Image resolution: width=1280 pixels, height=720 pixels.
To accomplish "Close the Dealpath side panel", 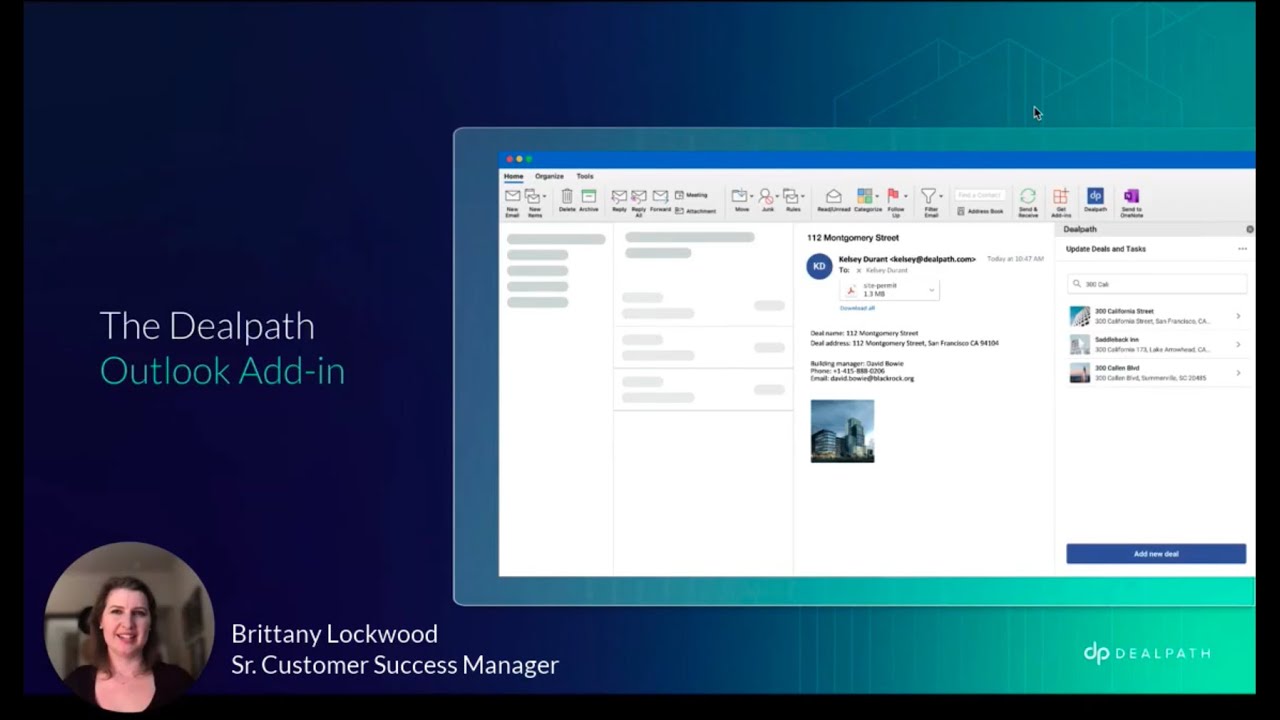I will click(1249, 229).
